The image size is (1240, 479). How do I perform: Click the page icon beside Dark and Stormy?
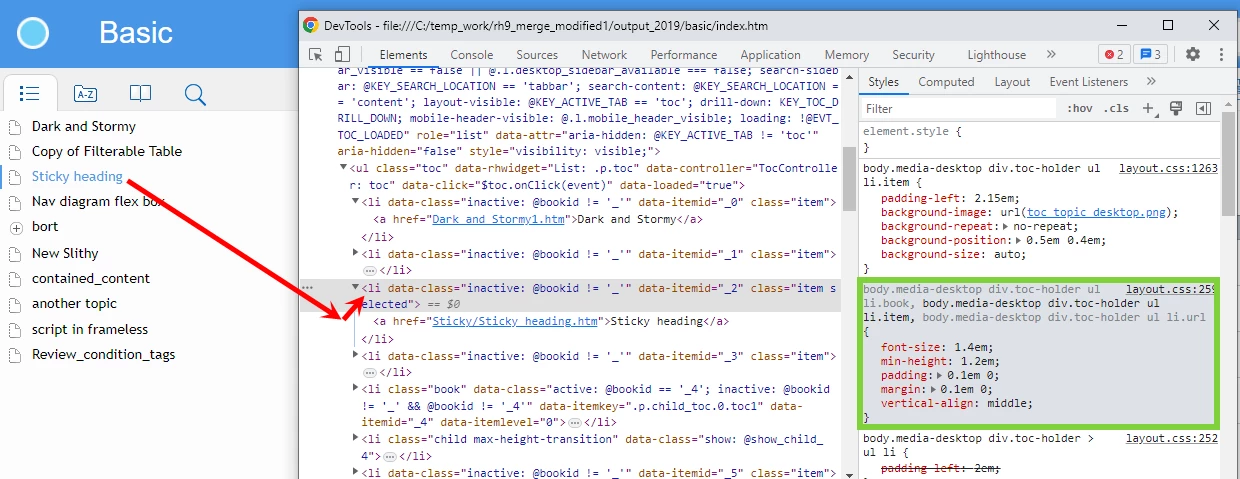coord(15,127)
